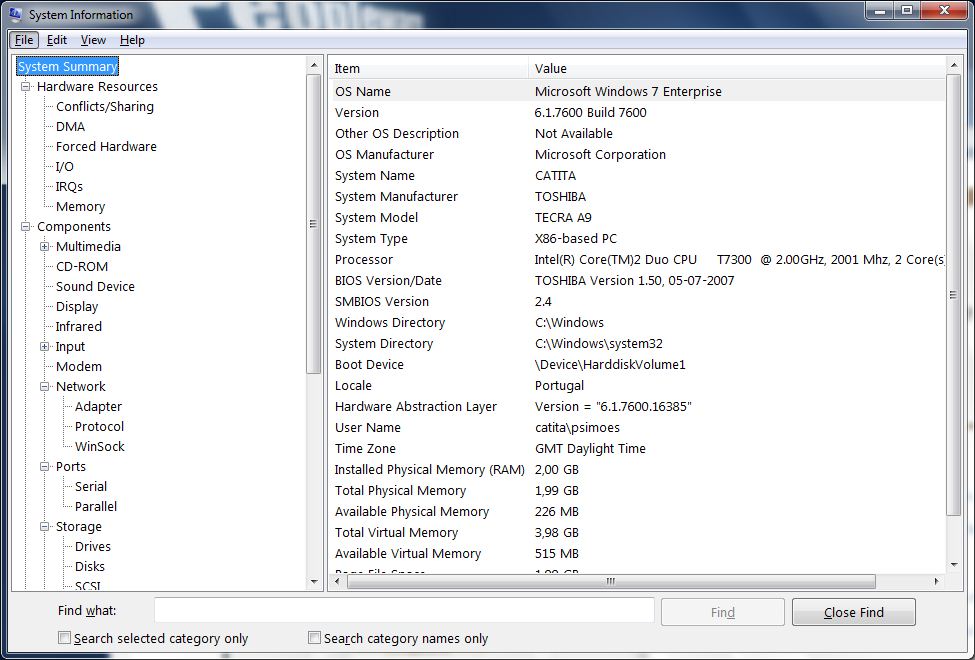The width and height of the screenshot is (975, 660).
Task: Select CD-ROM tree item
Action: tap(81, 266)
